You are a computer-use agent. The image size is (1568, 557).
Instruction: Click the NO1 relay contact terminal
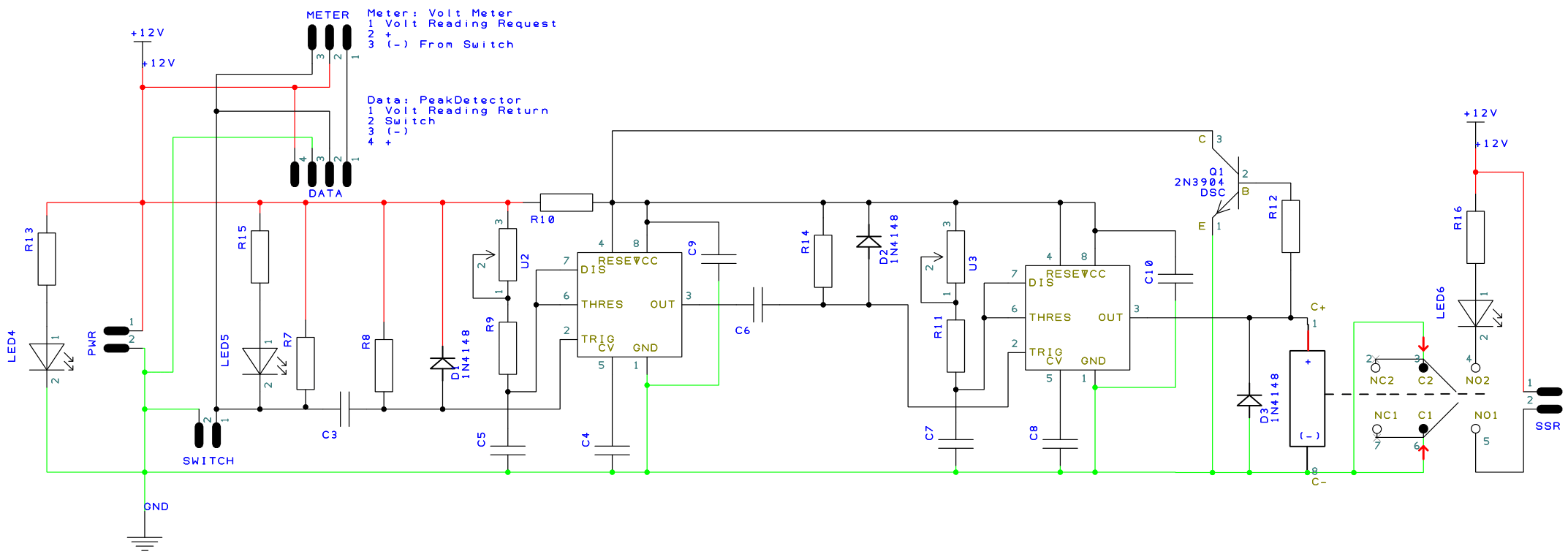click(x=1475, y=429)
